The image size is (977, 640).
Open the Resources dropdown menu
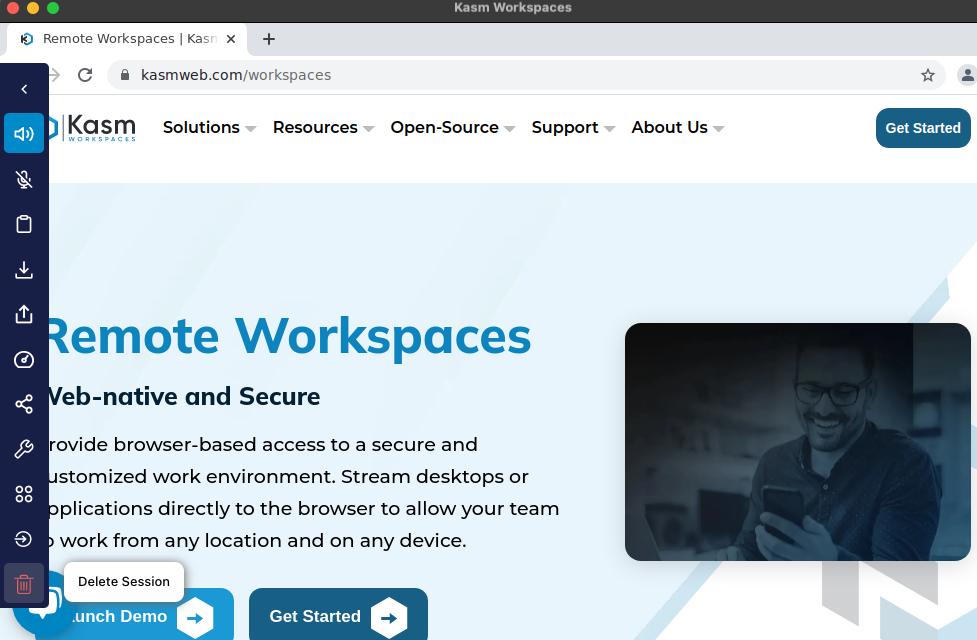[x=315, y=127]
